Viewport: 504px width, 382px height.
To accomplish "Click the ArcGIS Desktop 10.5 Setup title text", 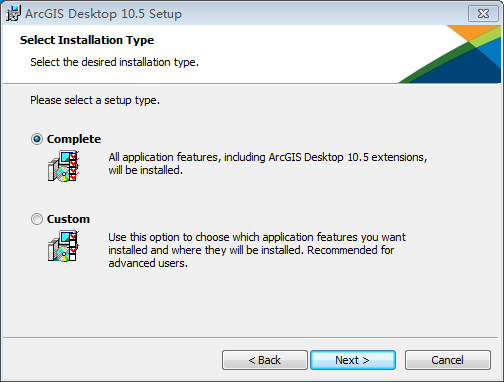I will (103, 14).
